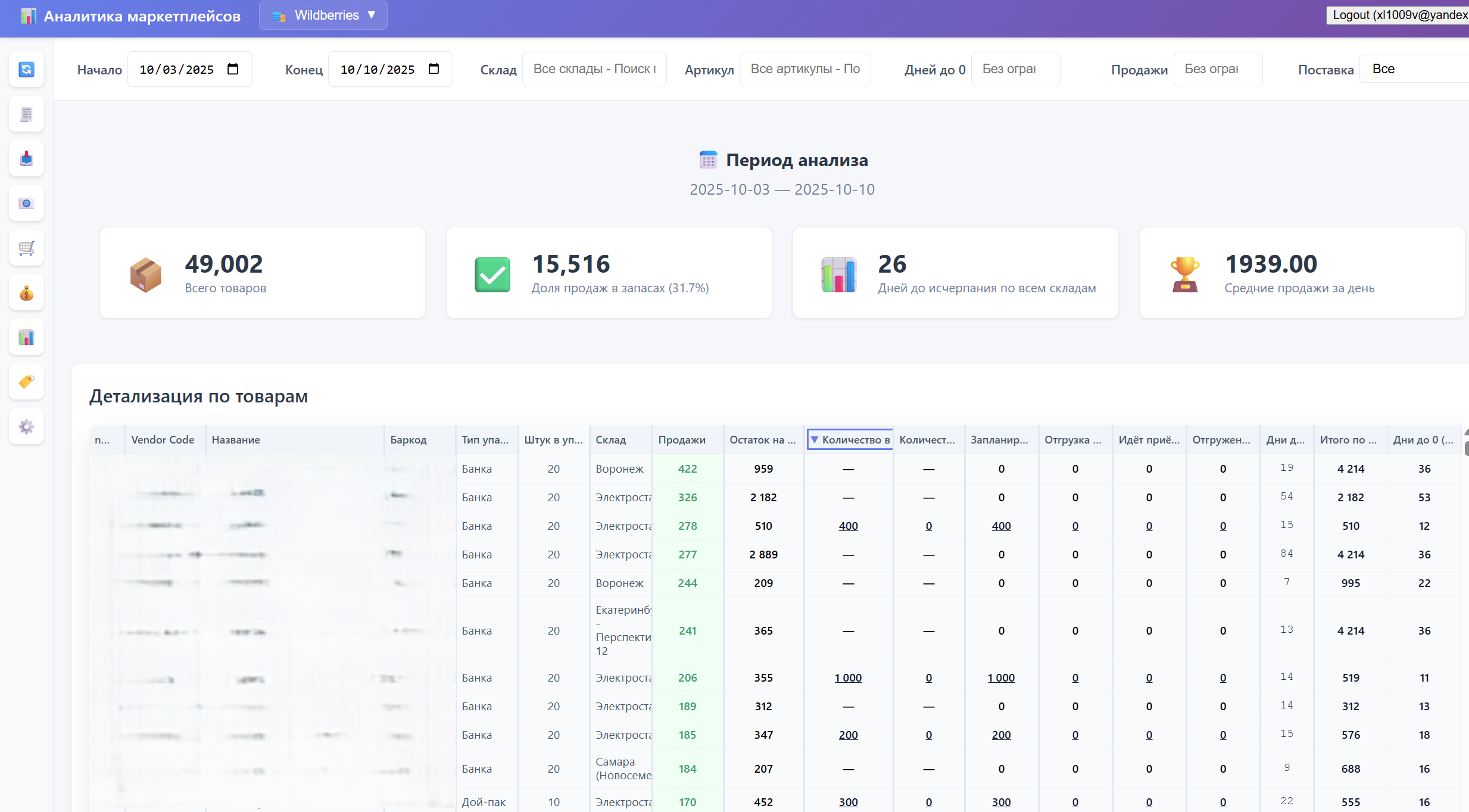
Task: Click the Склад search field Все склады
Action: point(594,68)
